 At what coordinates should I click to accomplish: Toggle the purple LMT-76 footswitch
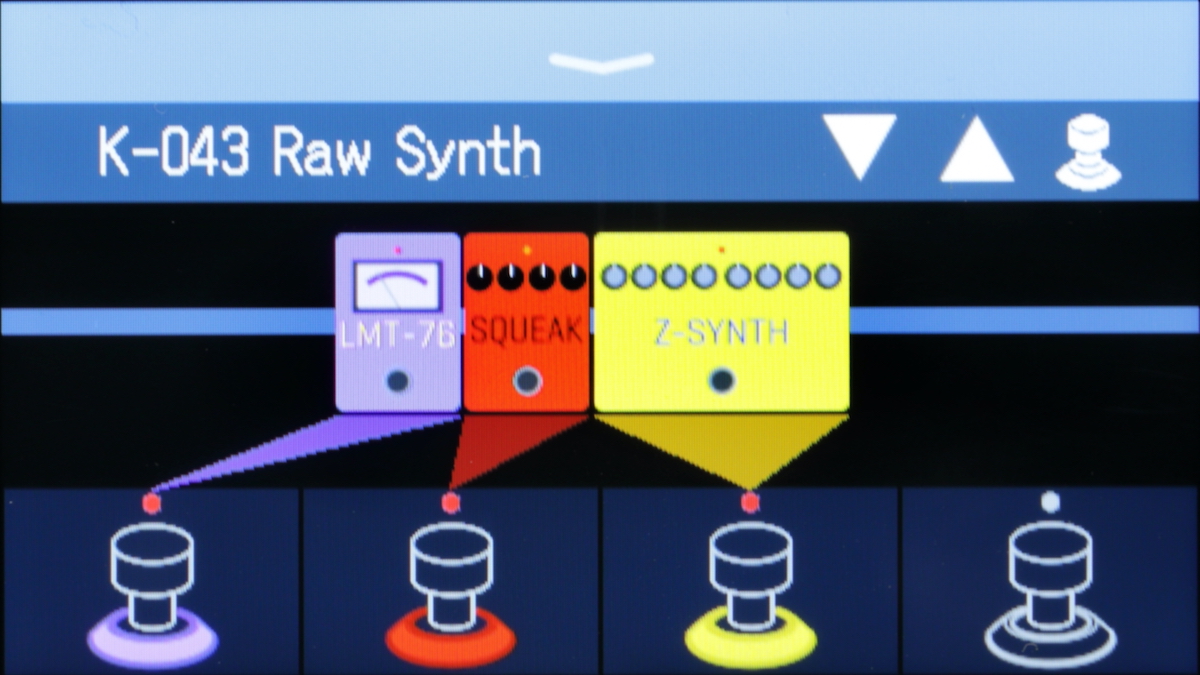click(x=152, y=594)
